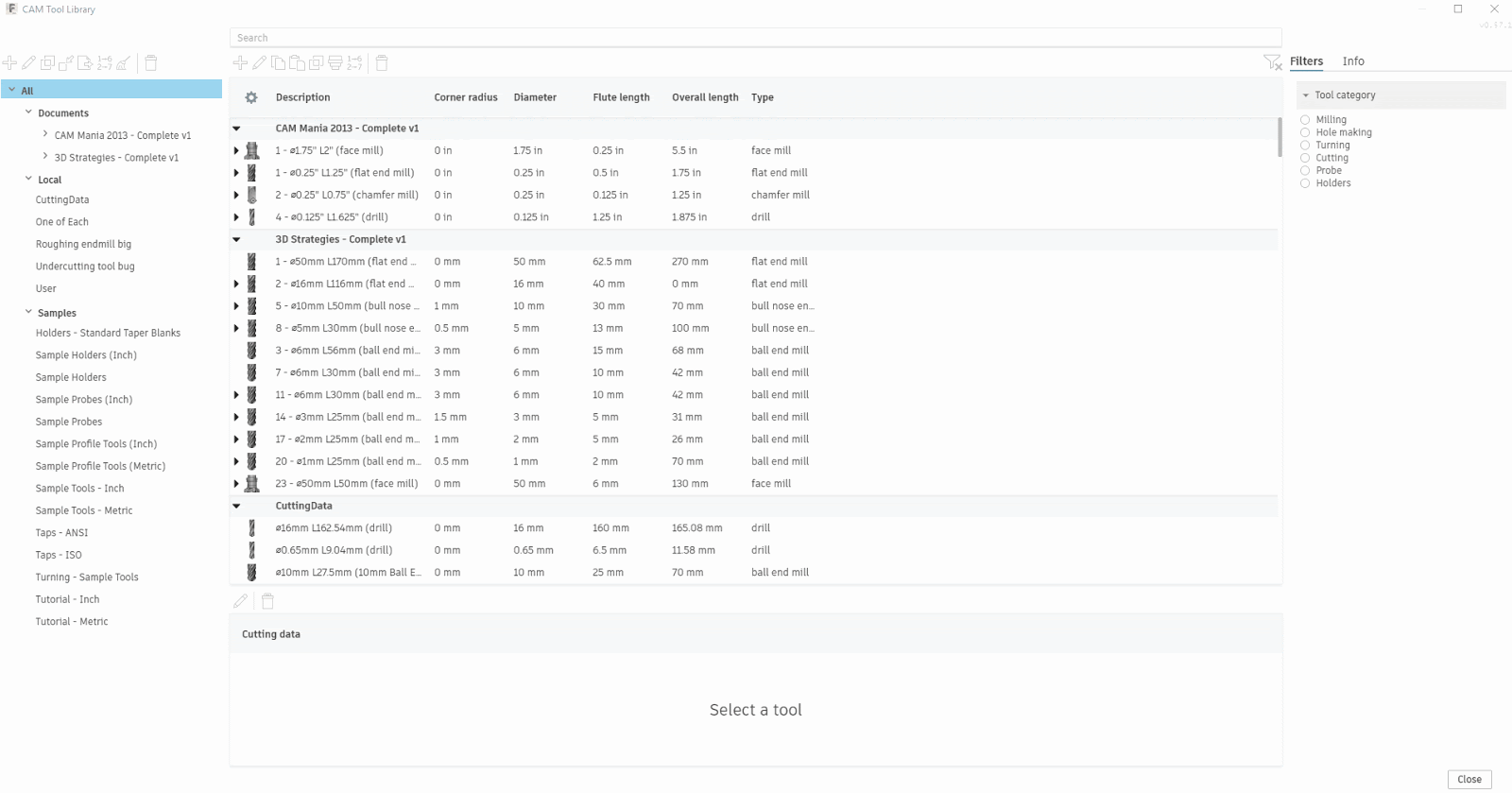This screenshot has width=1512, height=793.
Task: Click the copy tool icon
Action: click(x=278, y=63)
